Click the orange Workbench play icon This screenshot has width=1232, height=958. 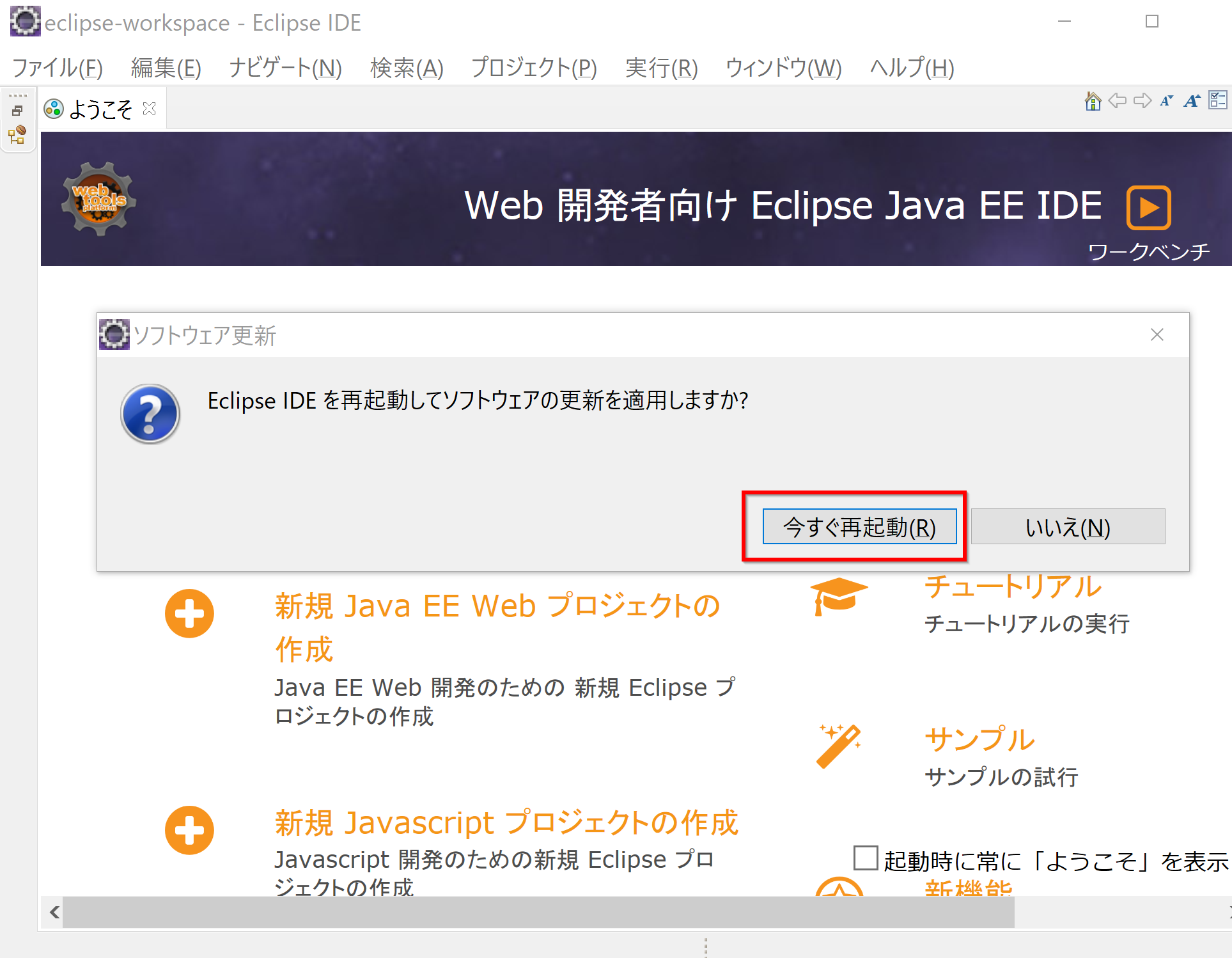(1148, 208)
